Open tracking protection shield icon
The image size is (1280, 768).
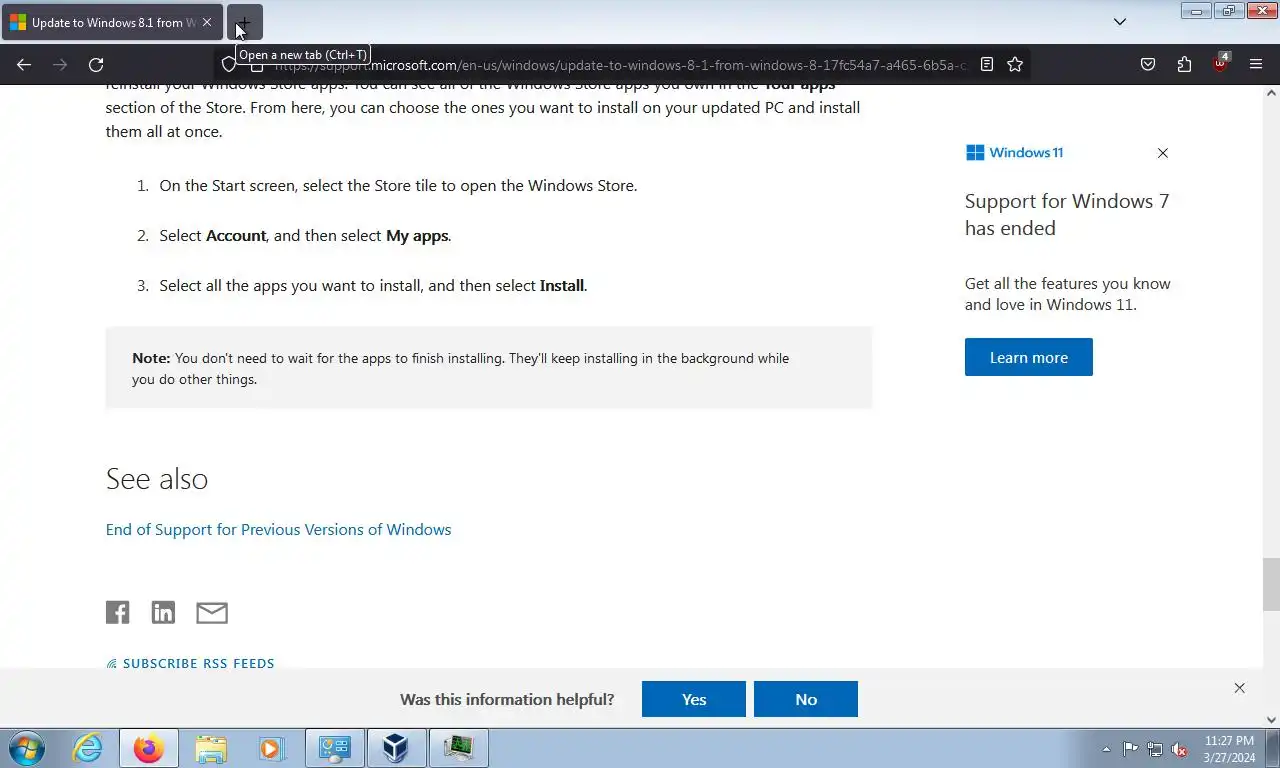click(x=229, y=64)
